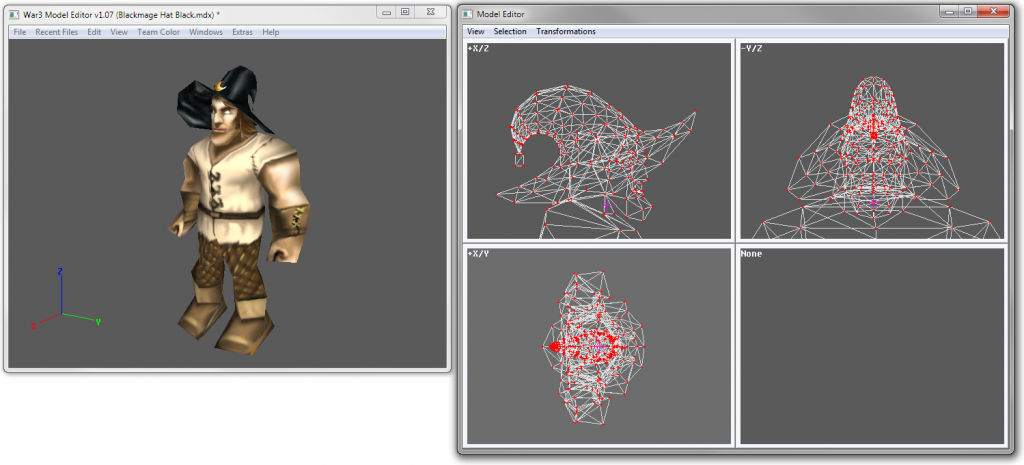Open the Recent Files menu

(x=56, y=32)
